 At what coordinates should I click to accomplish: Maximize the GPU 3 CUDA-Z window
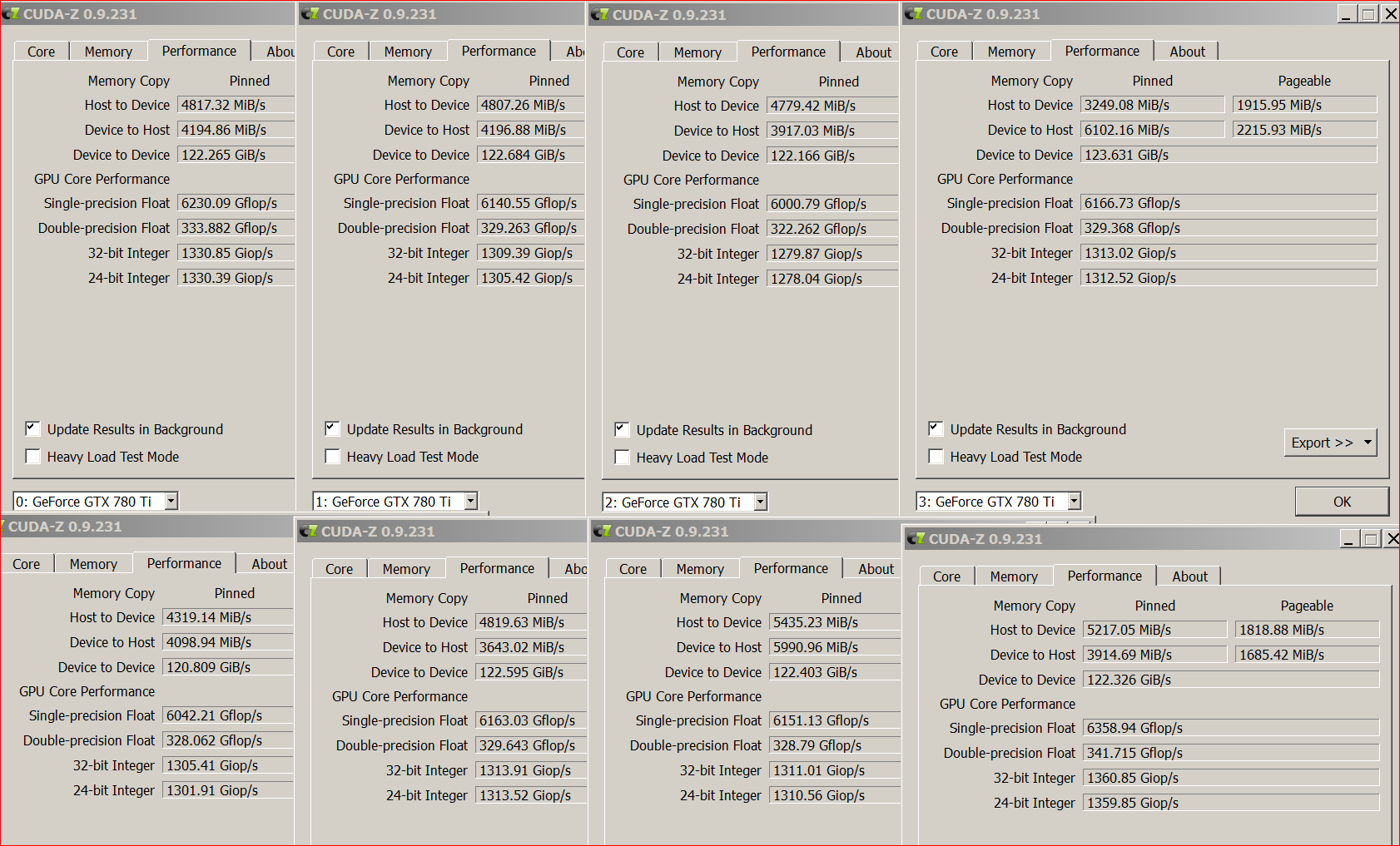click(x=1368, y=14)
